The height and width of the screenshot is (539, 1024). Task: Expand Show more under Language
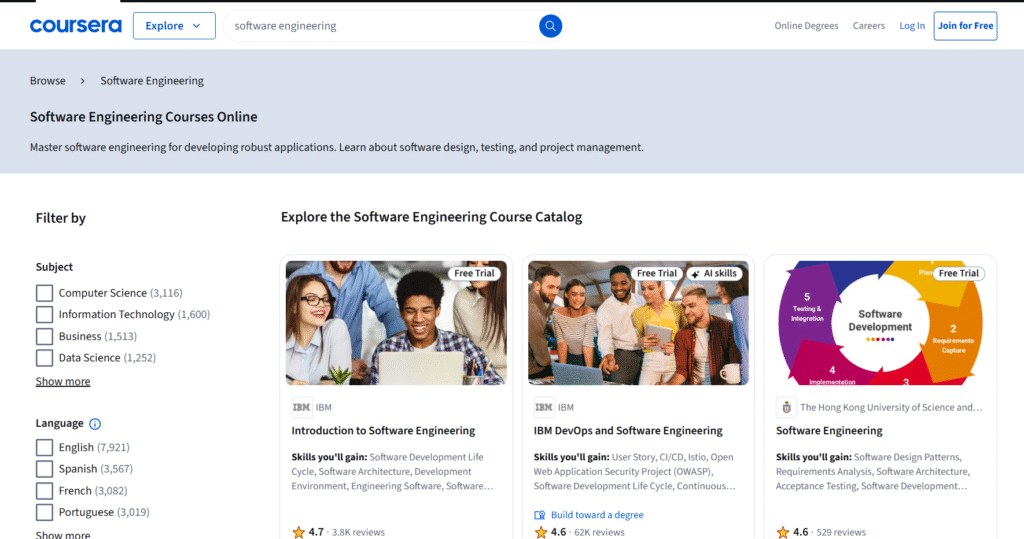click(x=63, y=534)
